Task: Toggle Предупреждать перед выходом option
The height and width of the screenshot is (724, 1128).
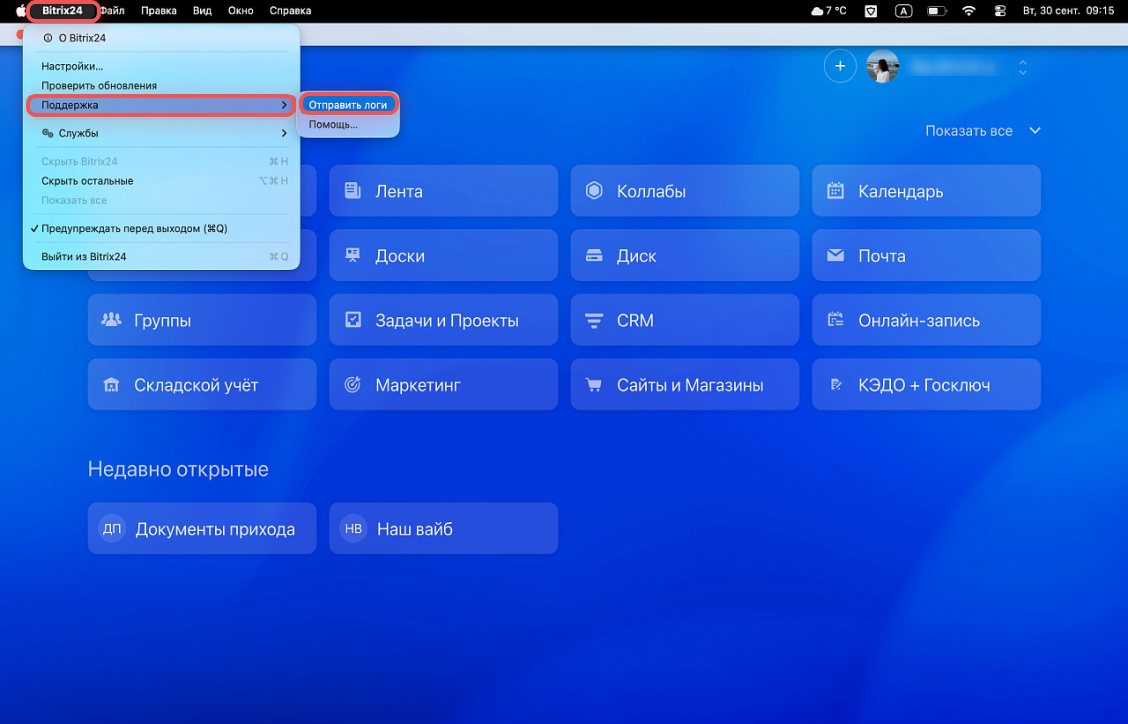Action: click(134, 229)
